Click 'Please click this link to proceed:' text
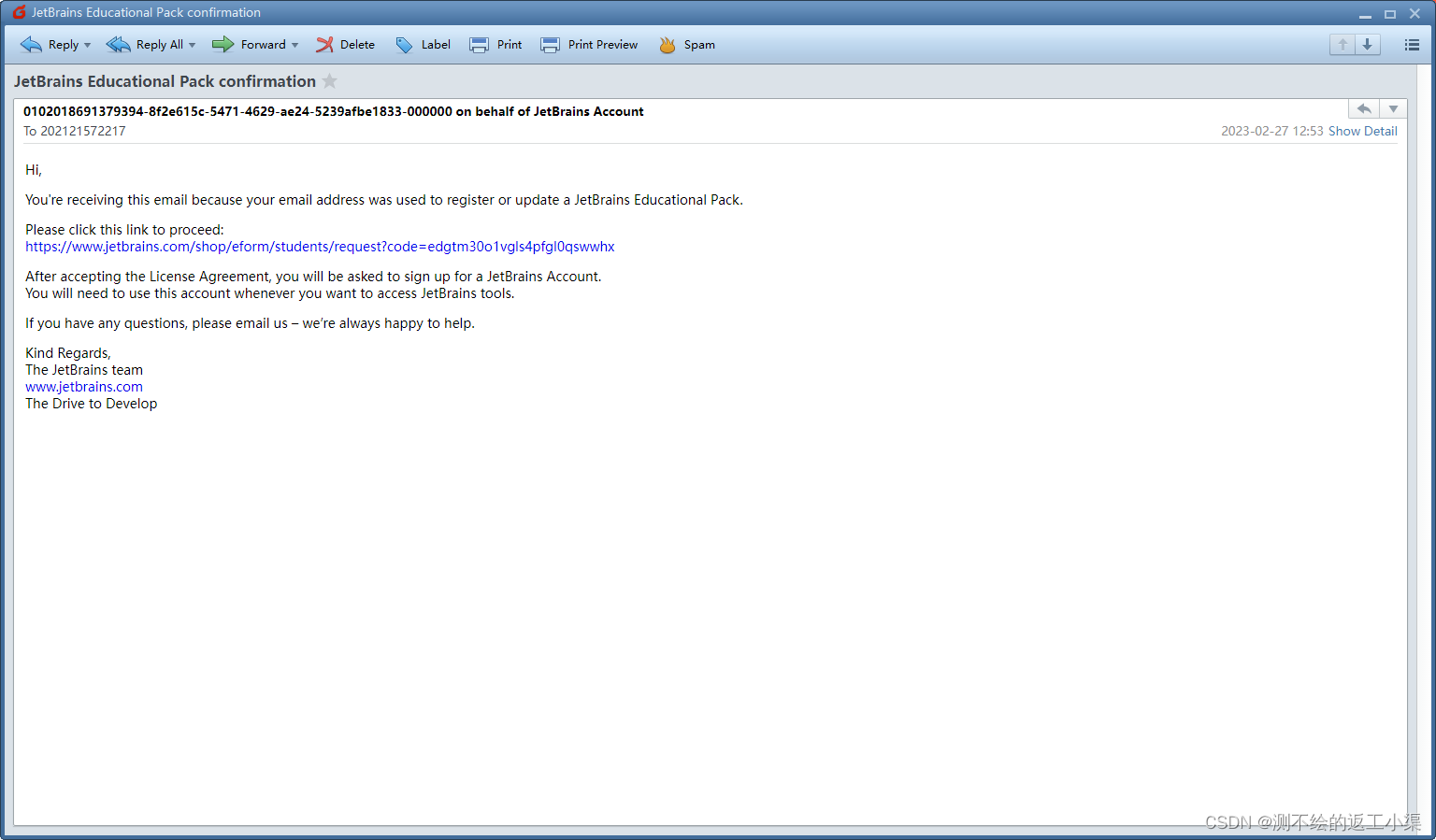Viewport: 1436px width, 840px height. (124, 230)
